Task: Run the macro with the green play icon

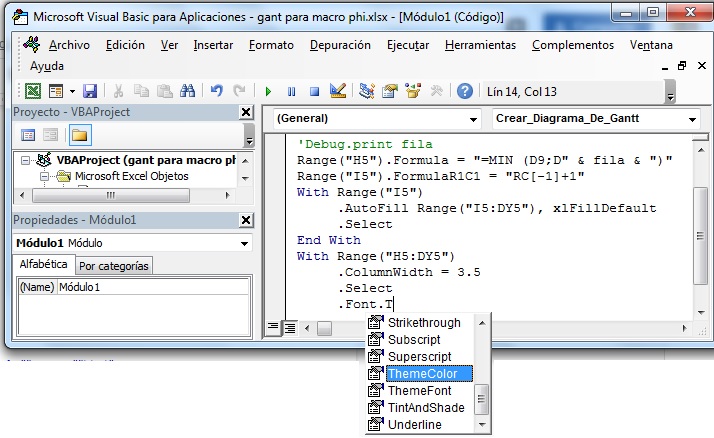Action: pos(268,92)
